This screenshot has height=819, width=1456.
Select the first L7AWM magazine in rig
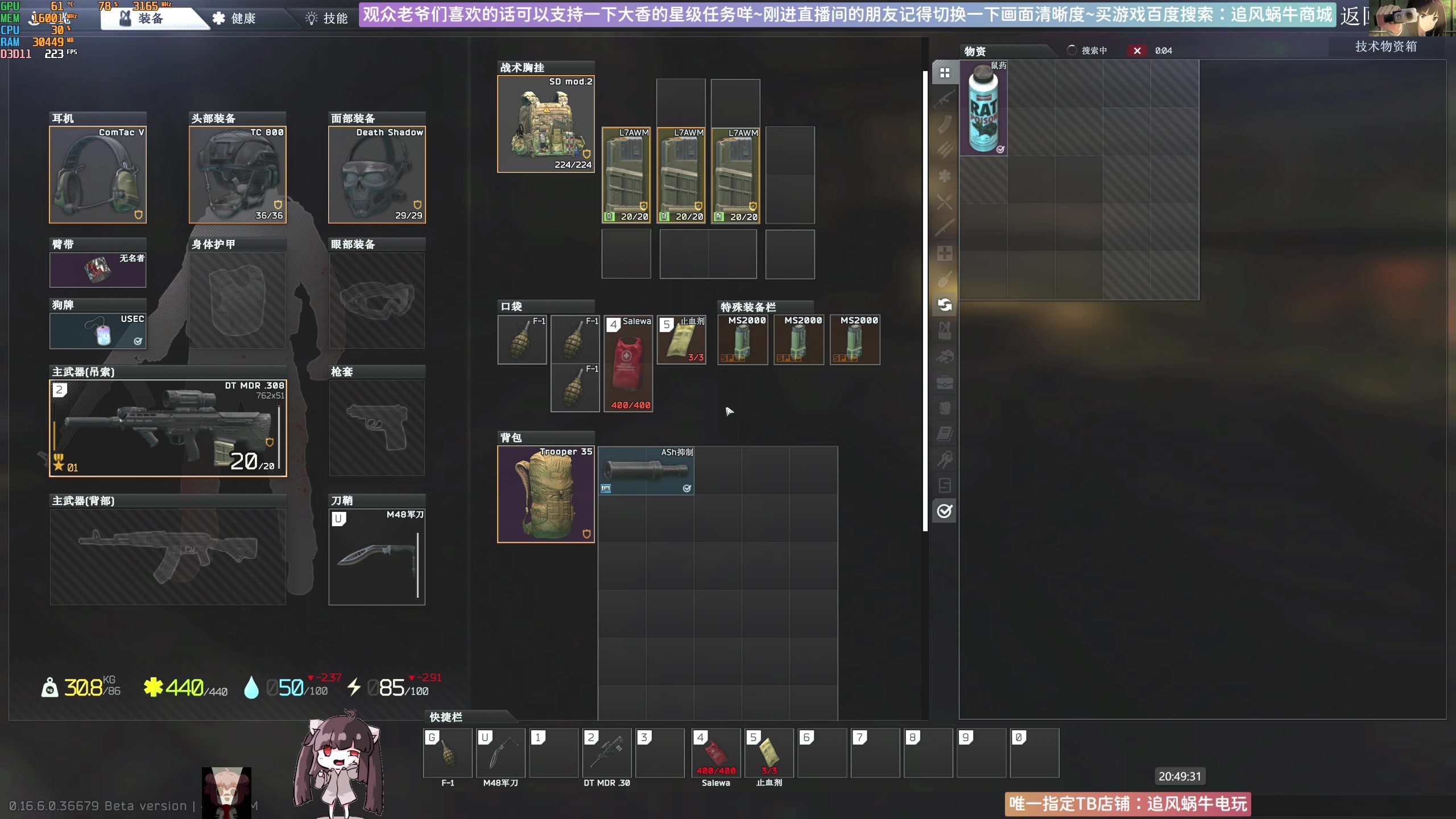(626, 175)
